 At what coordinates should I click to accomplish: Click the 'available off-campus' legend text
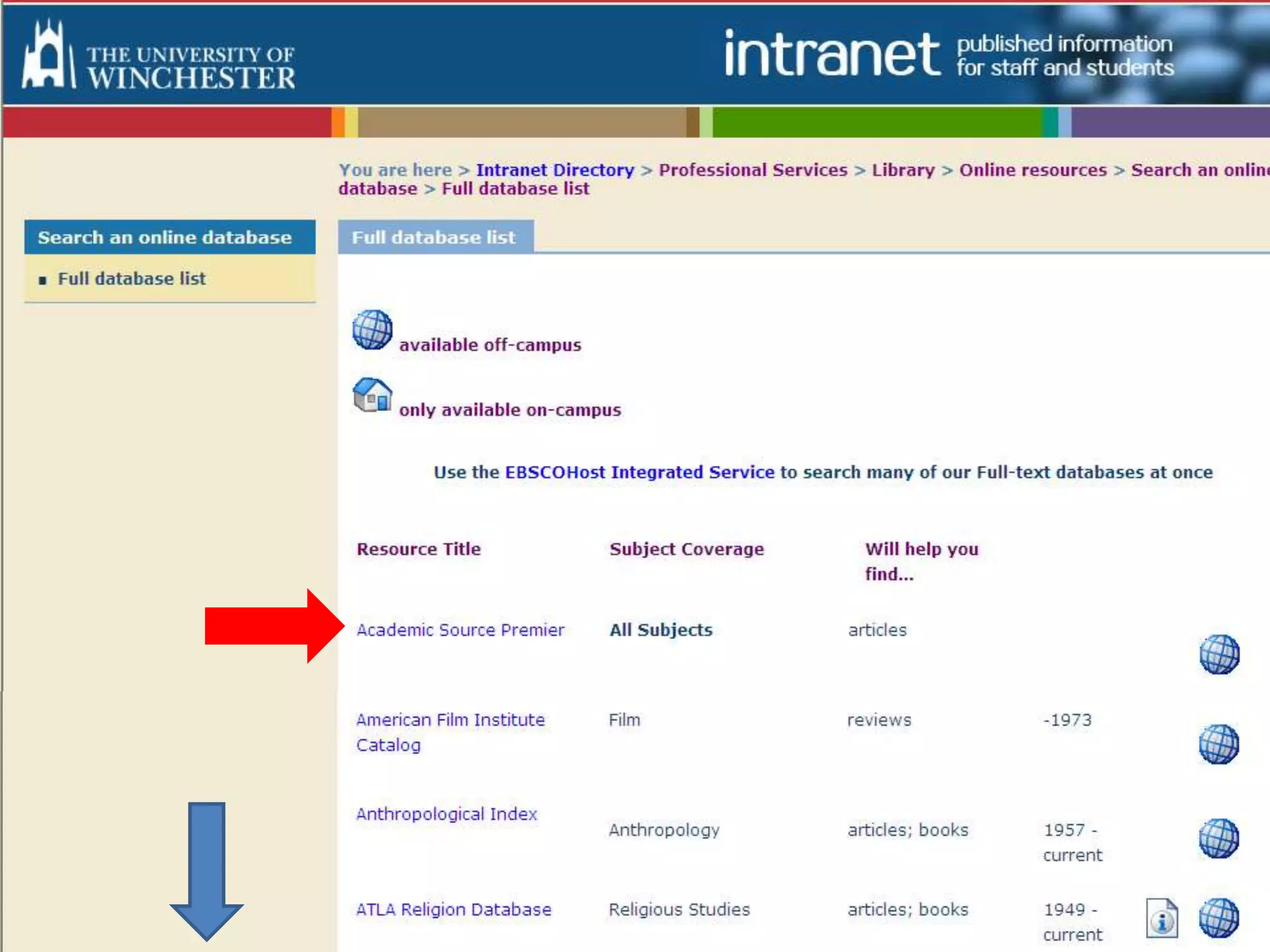tap(490, 345)
